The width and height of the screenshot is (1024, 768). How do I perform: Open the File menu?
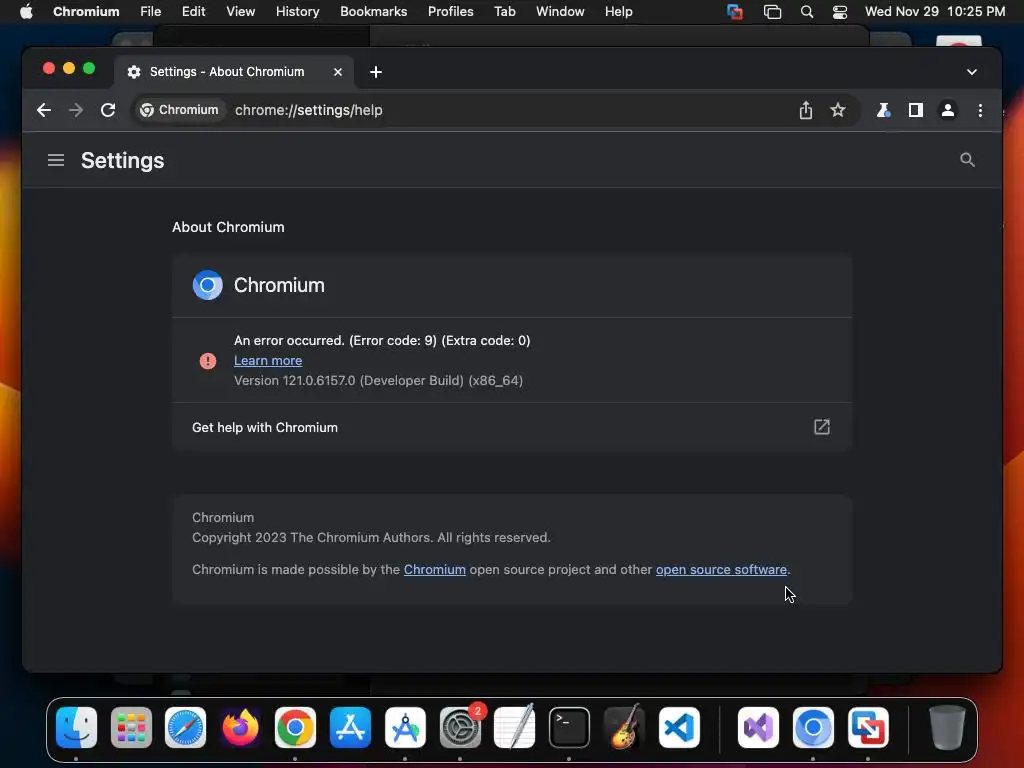pos(150,12)
